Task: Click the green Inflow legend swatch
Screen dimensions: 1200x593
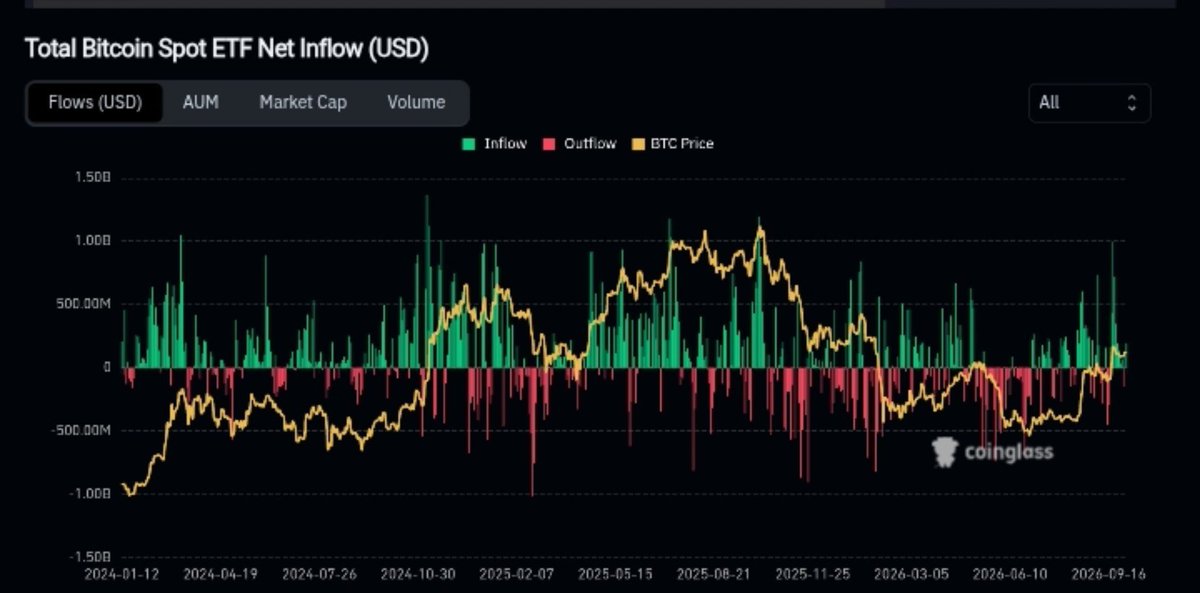Action: coord(467,144)
